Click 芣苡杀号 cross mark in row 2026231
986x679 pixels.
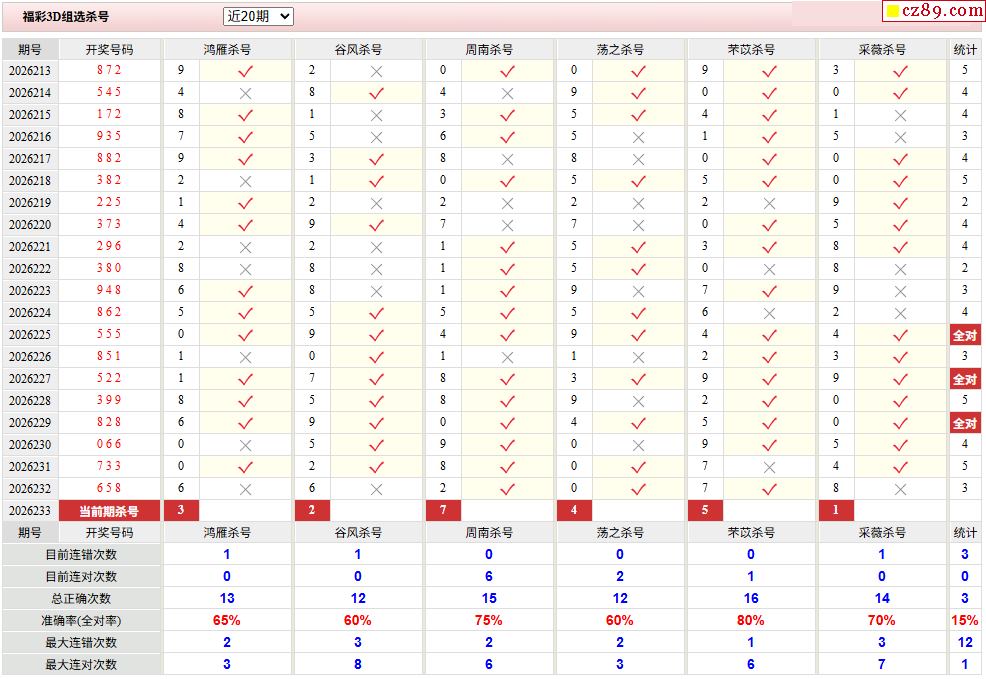point(768,468)
